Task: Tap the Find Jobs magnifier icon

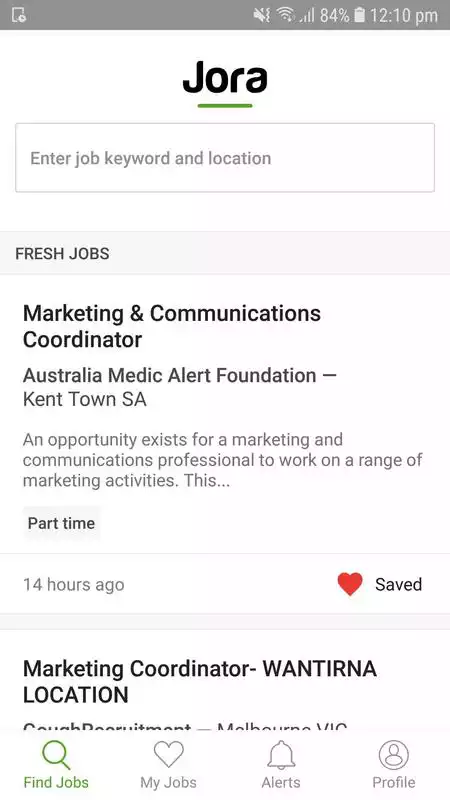Action: (56, 755)
